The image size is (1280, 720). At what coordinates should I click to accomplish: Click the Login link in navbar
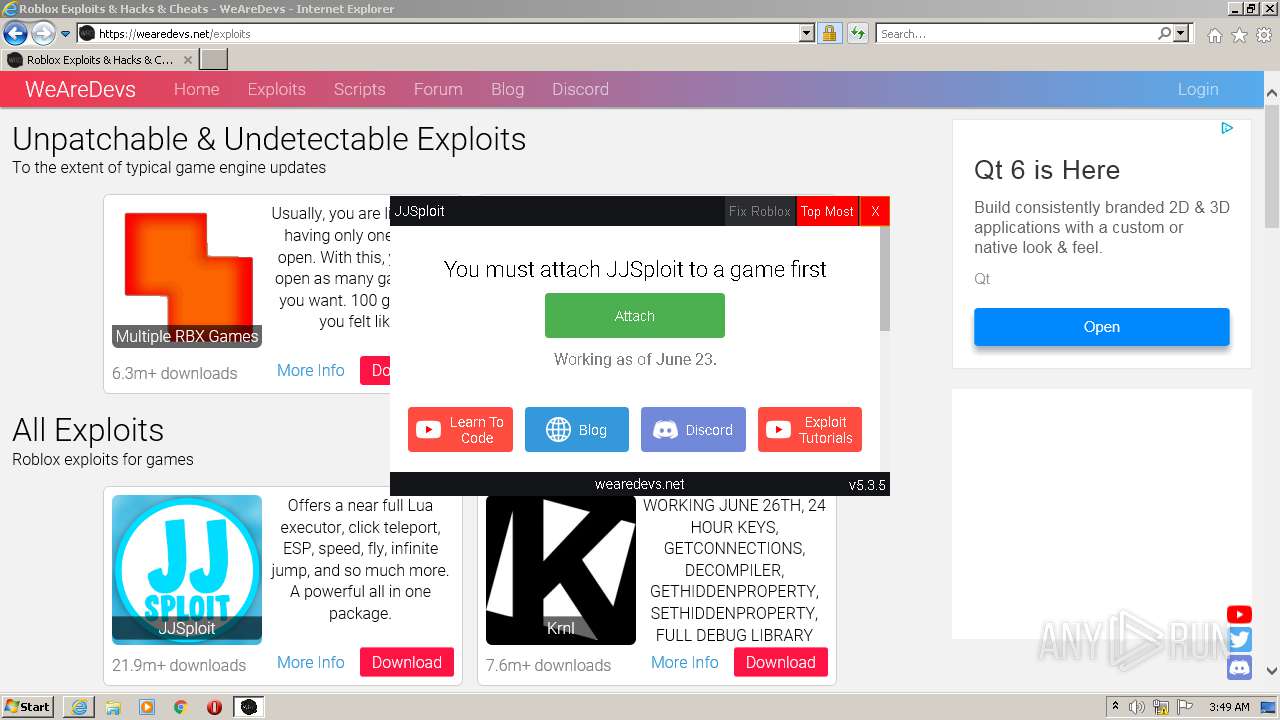pos(1197,89)
